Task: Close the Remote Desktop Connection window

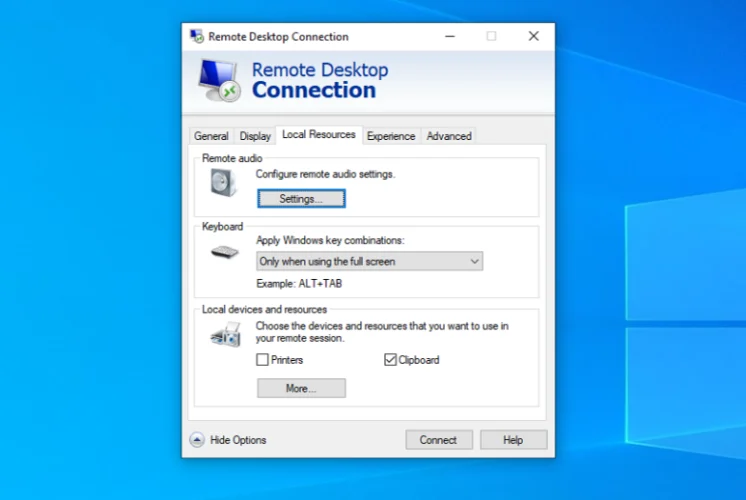Action: 534,36
